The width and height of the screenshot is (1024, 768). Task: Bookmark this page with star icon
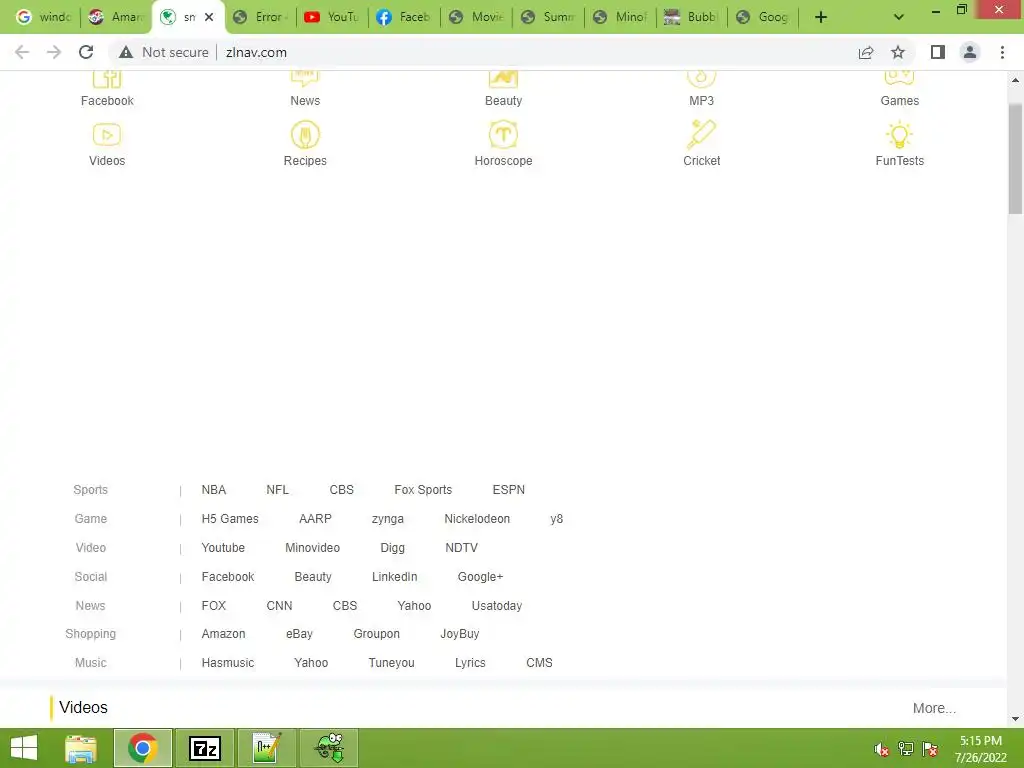click(x=898, y=52)
